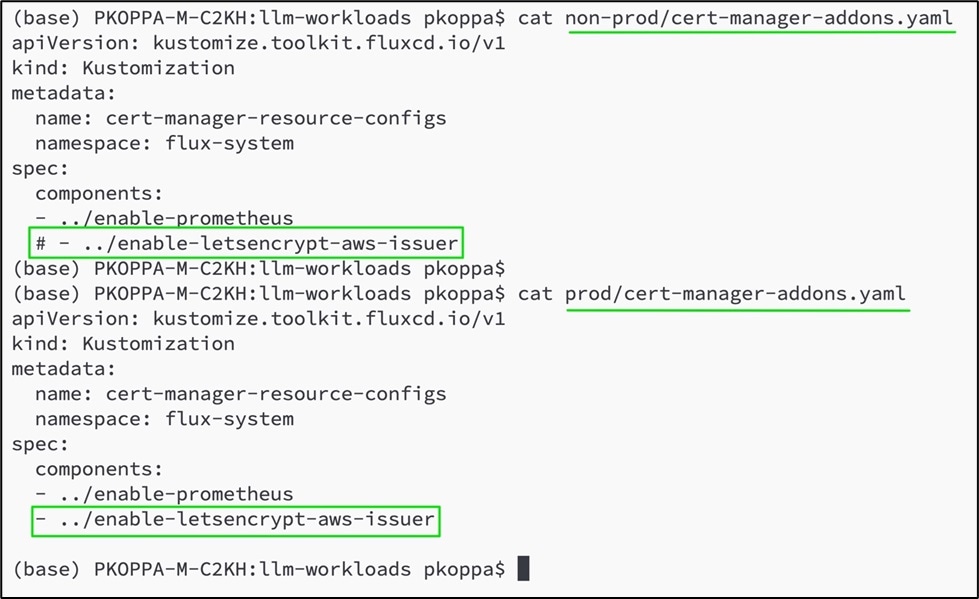This screenshot has height=599, width=979.
Task: Click the first kind: Kustomization line
Action: [x=123, y=68]
